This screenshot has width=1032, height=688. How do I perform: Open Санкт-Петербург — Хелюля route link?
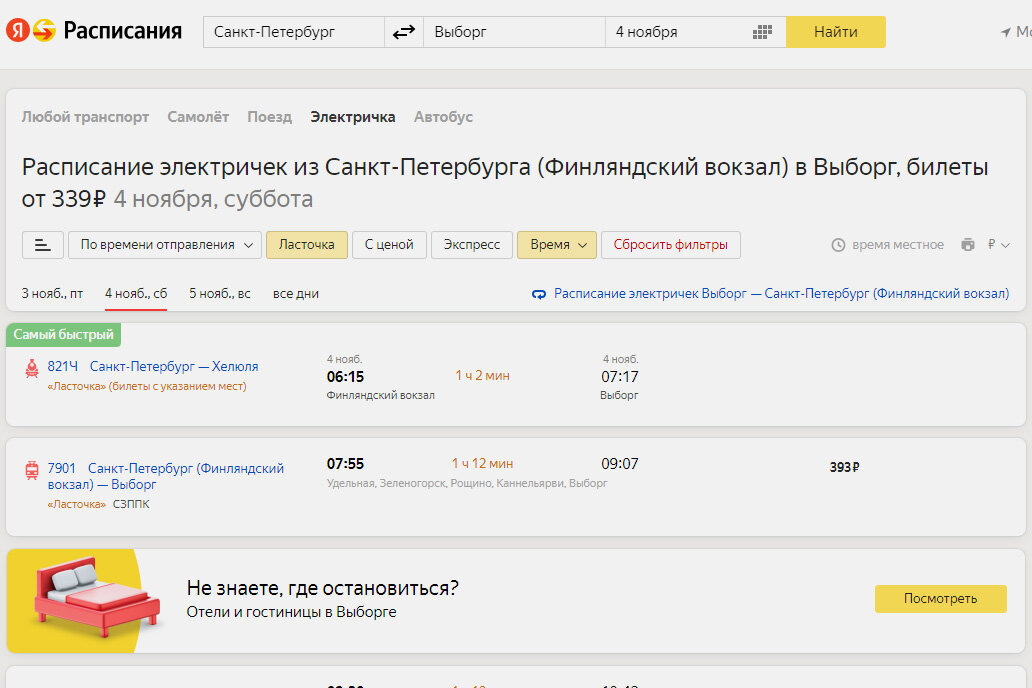174,366
